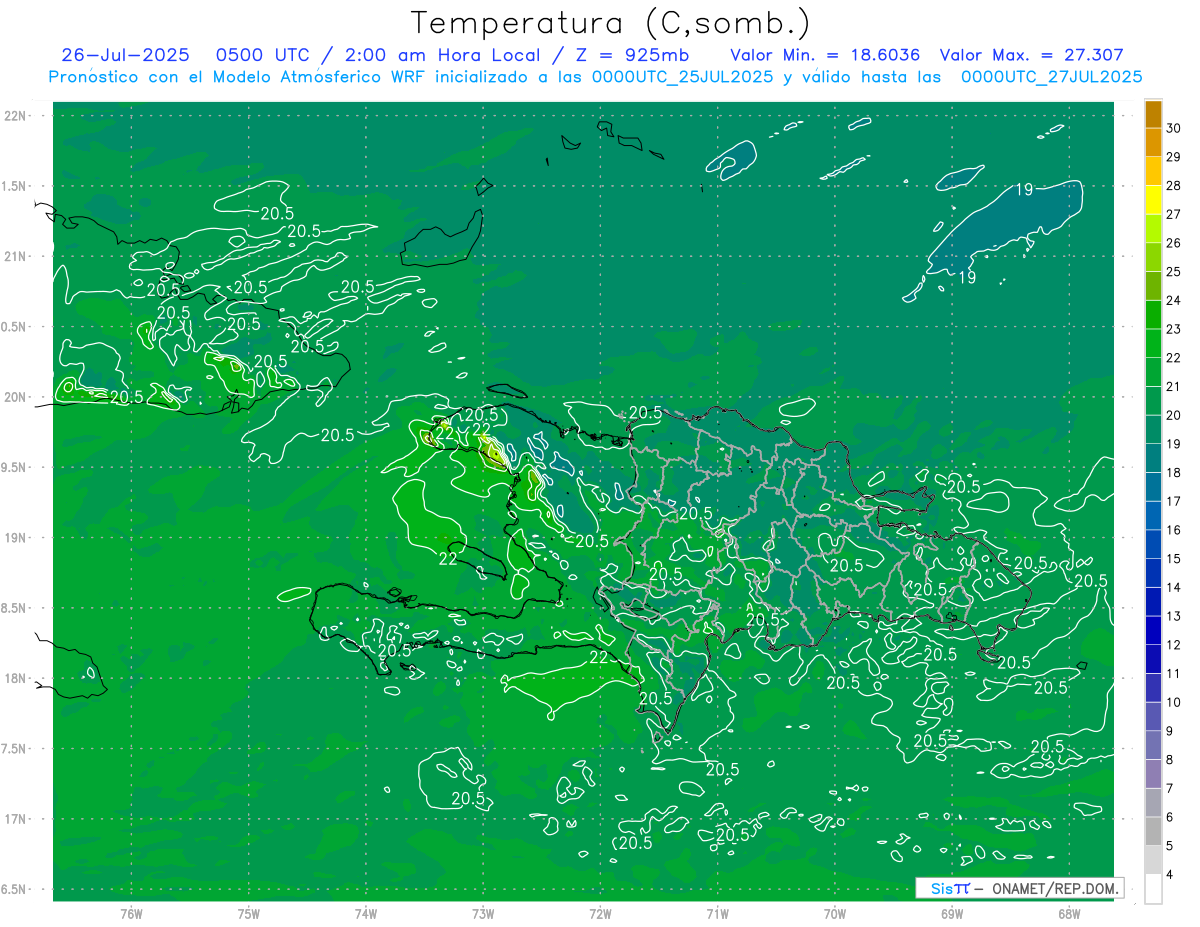Viewport: 1200px width, 927px height.
Task: Click the "9.5N" latitude axis label
Action: pyautogui.click(x=15, y=467)
